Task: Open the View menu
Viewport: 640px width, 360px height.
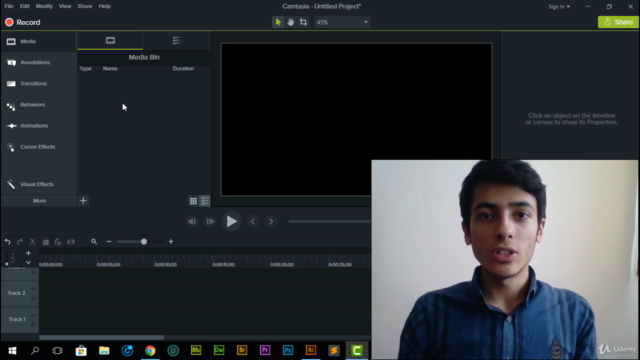Action: click(65, 6)
